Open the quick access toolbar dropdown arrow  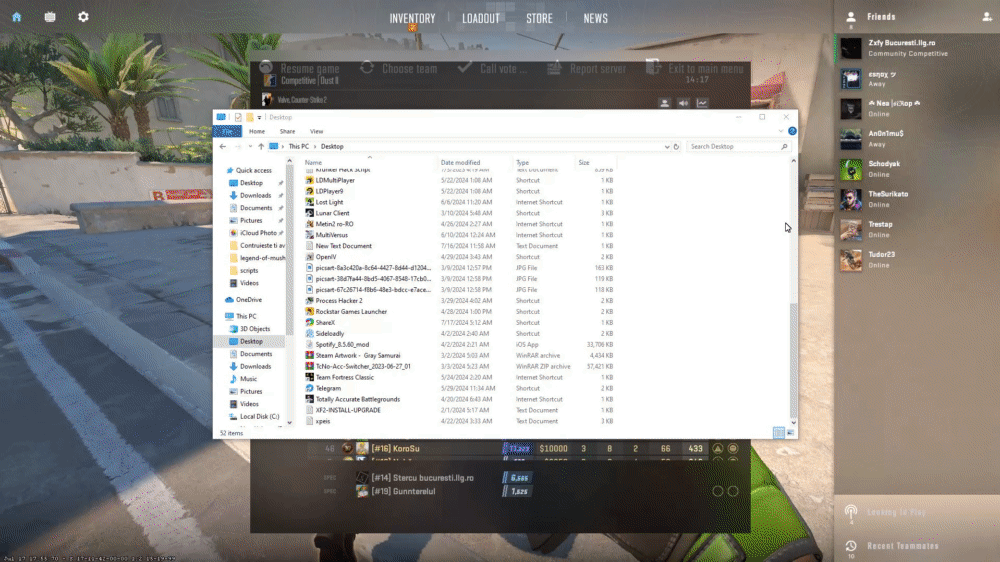(259, 117)
